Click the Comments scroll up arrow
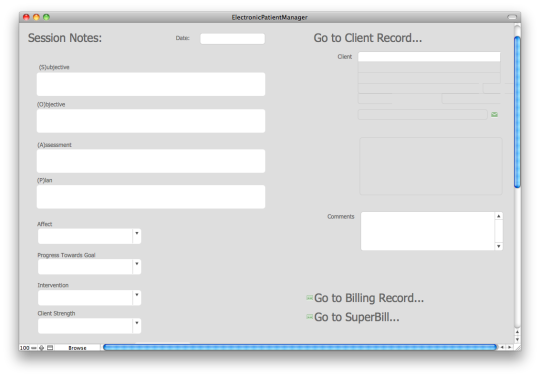Screen dimensions: 540x377 coord(499,216)
